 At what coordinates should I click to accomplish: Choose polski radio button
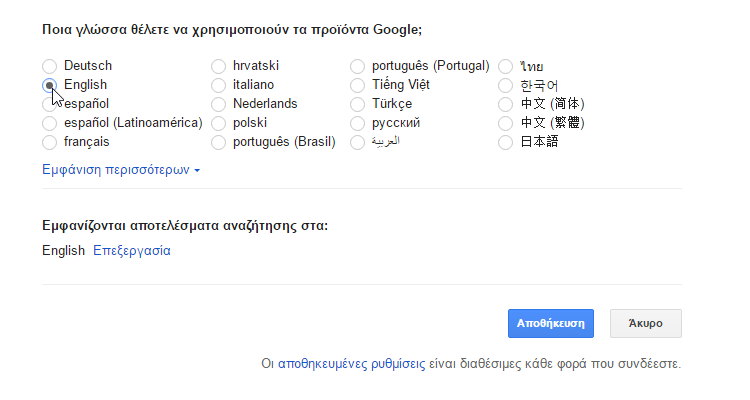tap(219, 123)
